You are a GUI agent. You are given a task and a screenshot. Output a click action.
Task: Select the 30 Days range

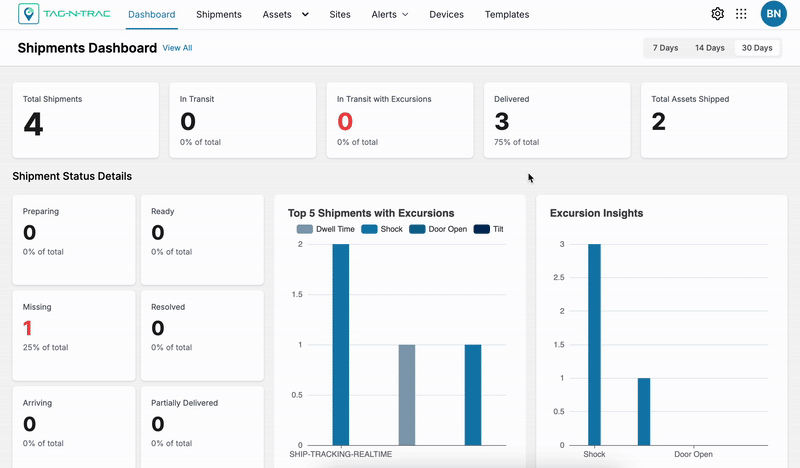click(757, 47)
